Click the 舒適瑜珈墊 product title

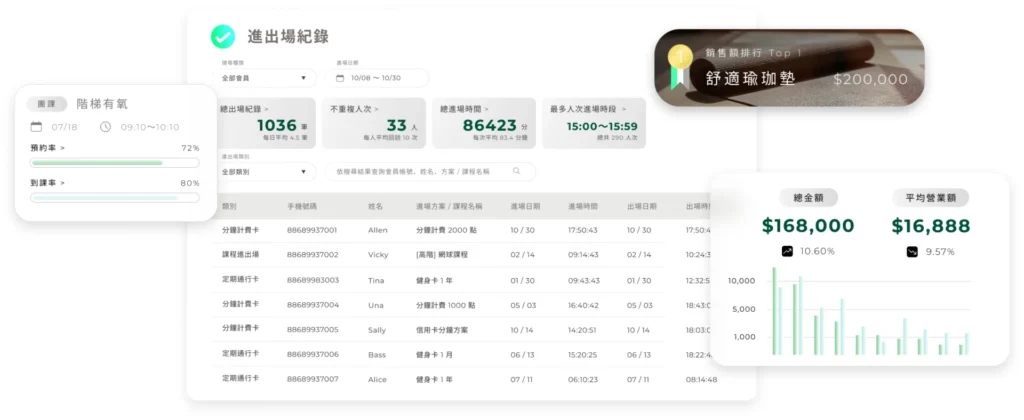750,79
